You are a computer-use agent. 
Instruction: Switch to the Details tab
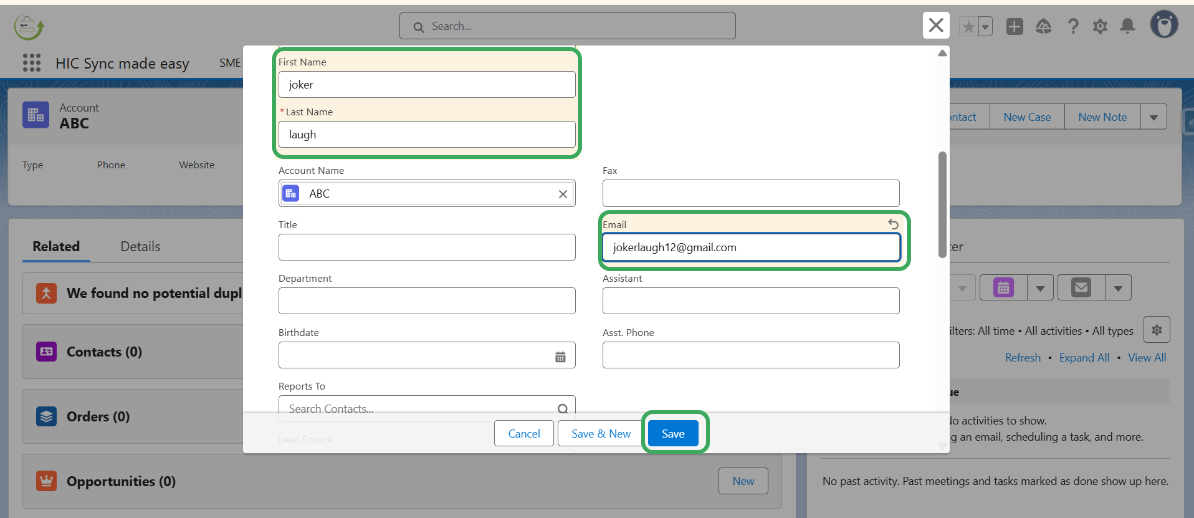coord(140,246)
